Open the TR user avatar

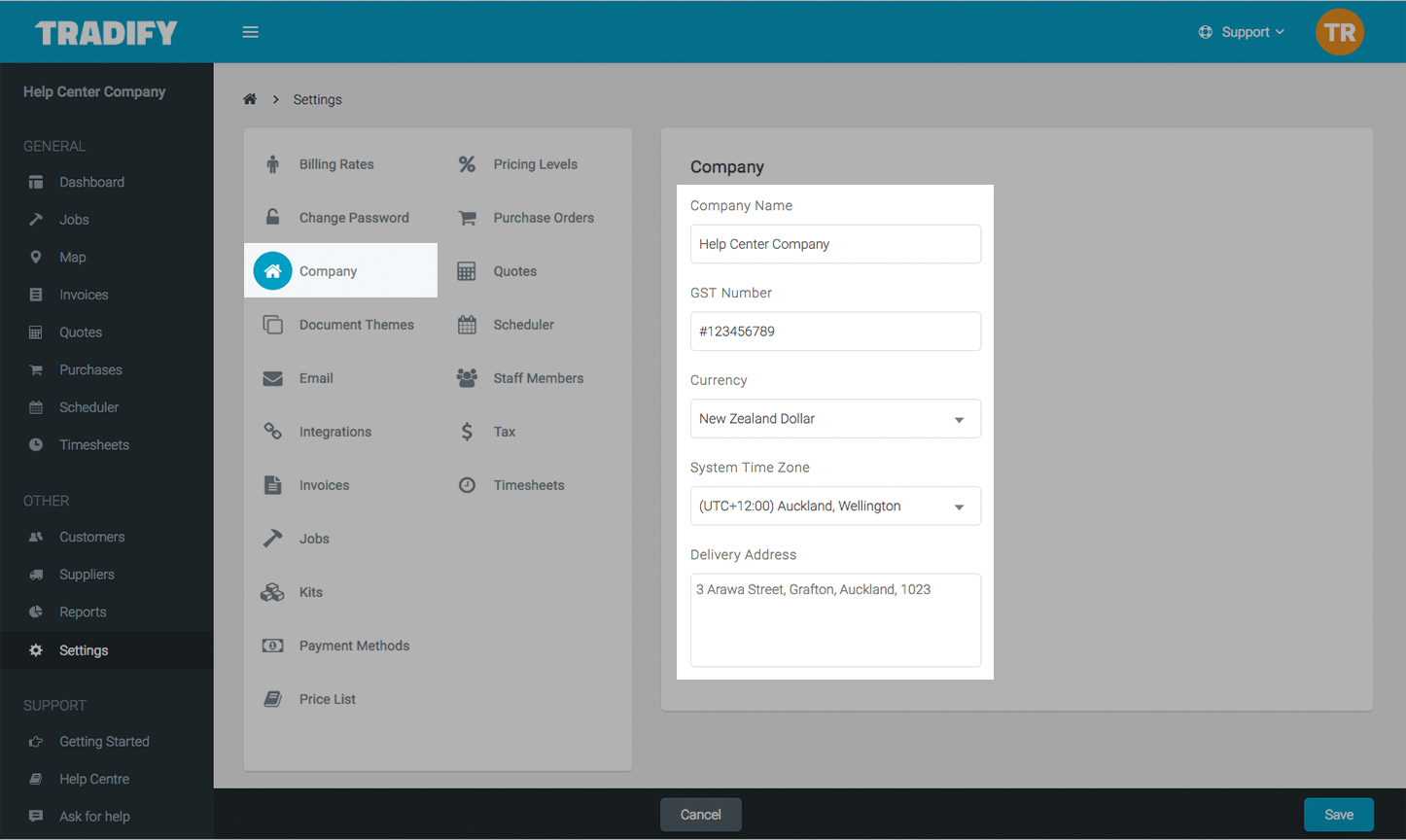(1339, 32)
